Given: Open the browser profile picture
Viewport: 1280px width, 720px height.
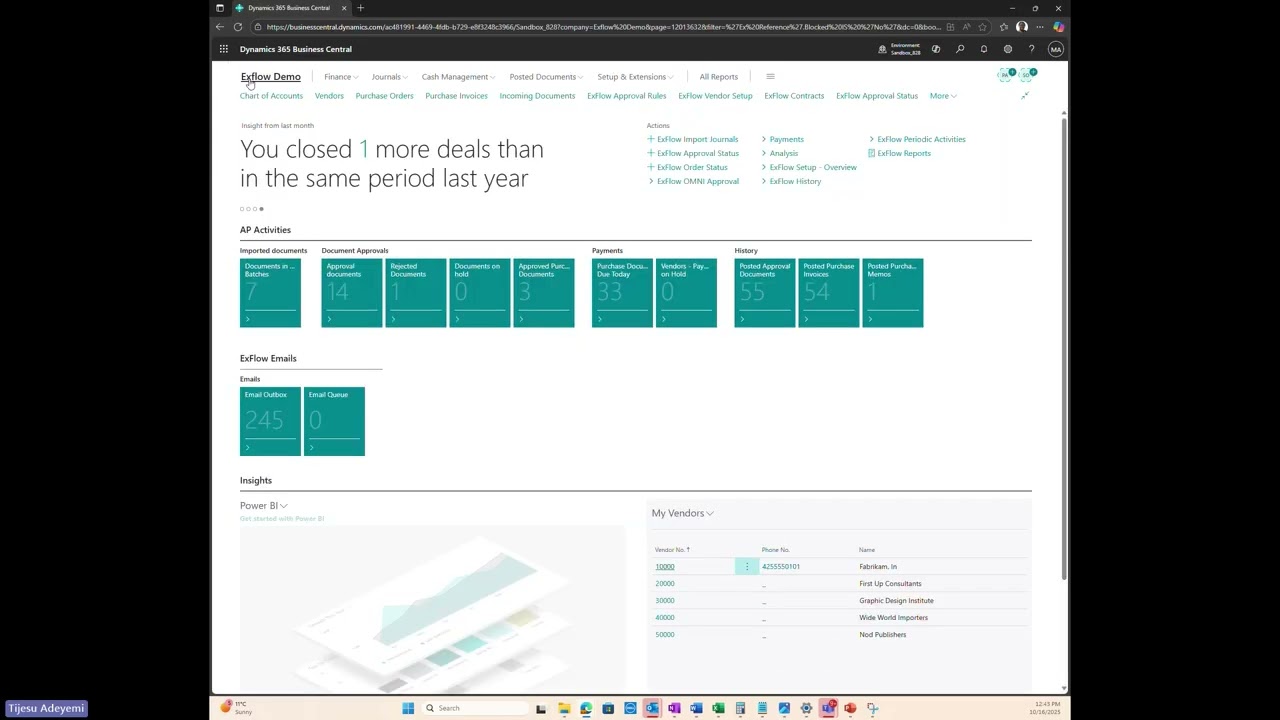Looking at the screenshot, I should (1022, 27).
